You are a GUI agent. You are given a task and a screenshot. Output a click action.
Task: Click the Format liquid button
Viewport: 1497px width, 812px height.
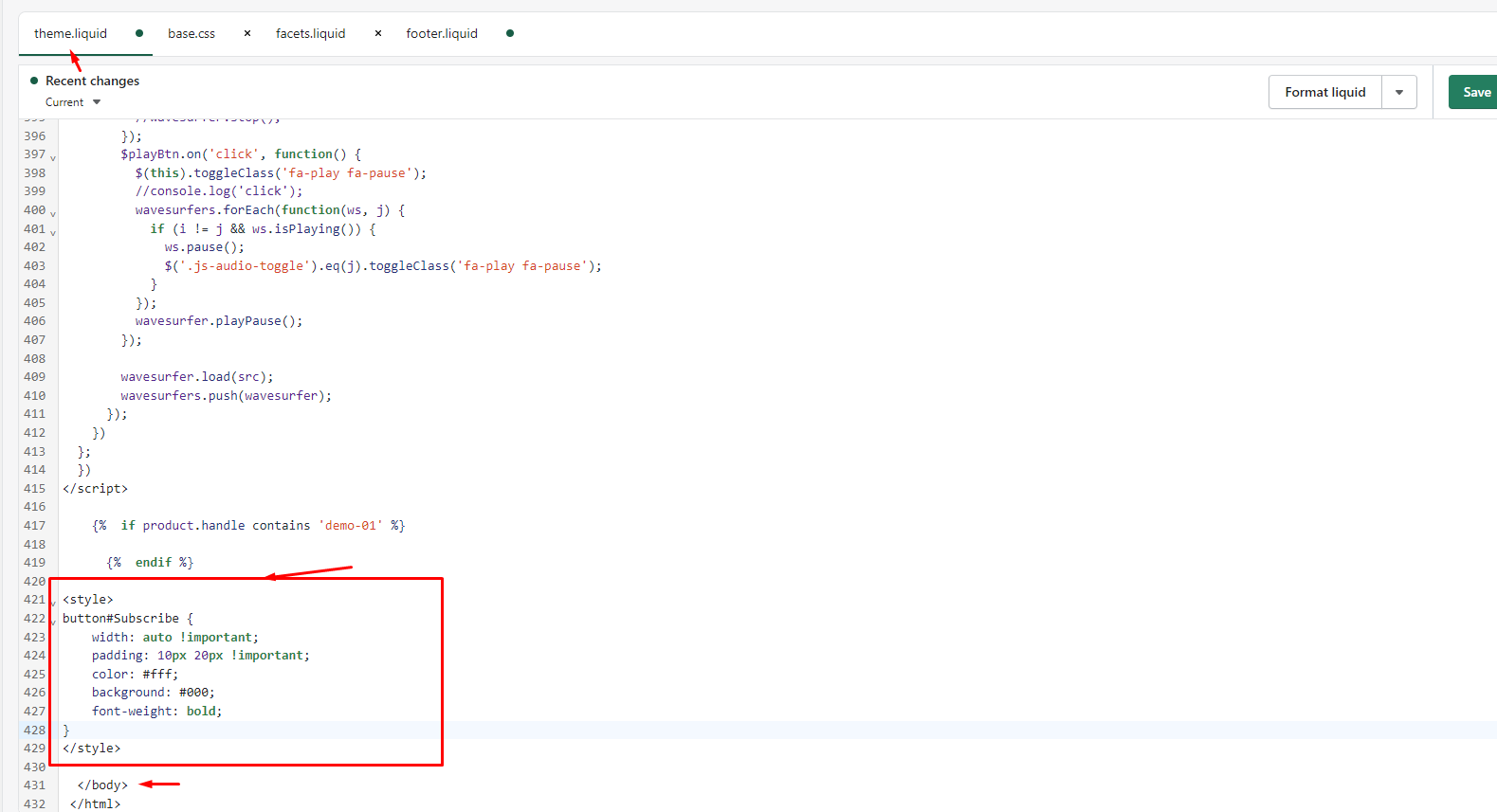pos(1325,92)
